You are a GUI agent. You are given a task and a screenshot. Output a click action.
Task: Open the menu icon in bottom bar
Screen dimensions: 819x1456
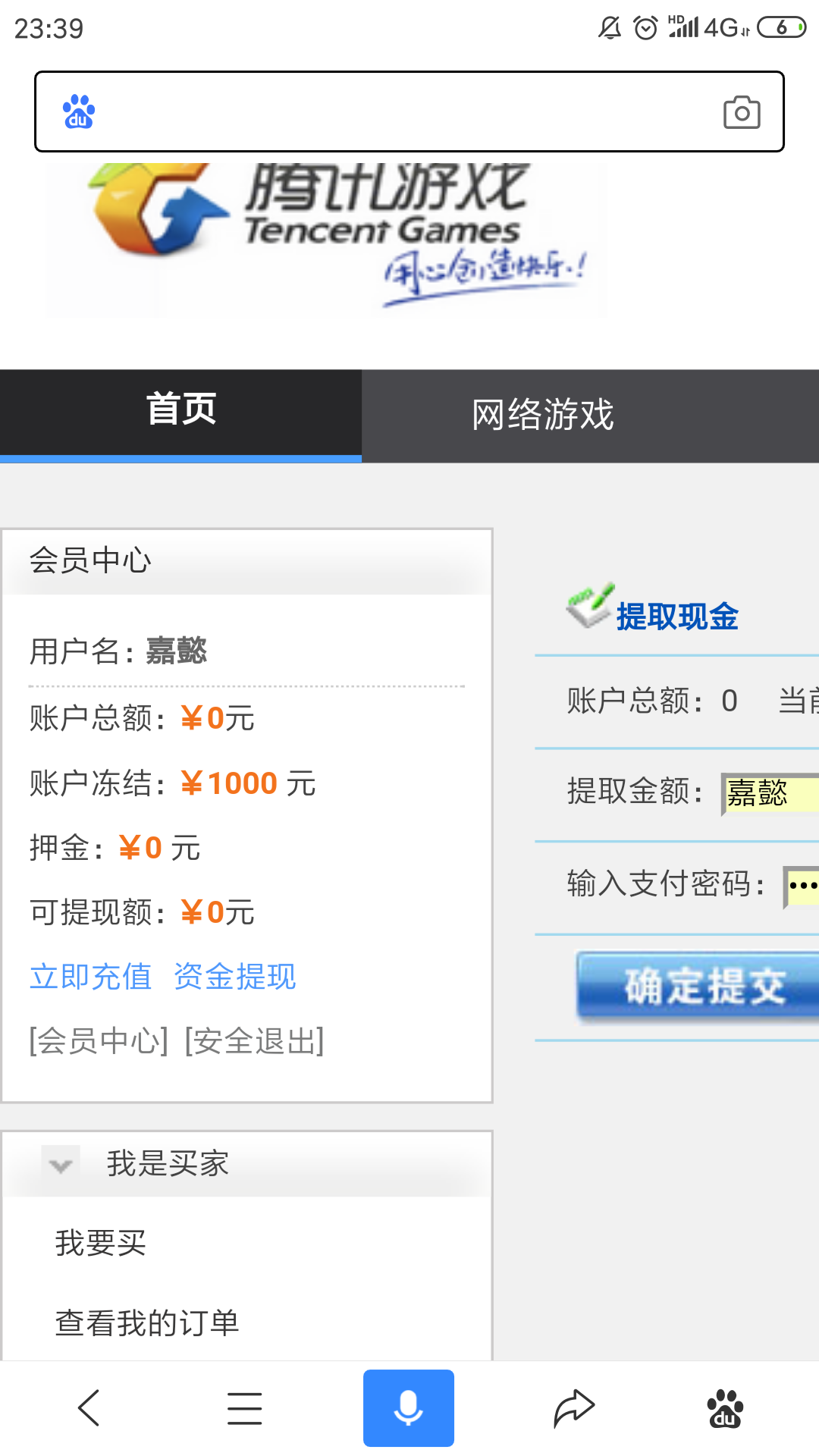(x=243, y=1407)
